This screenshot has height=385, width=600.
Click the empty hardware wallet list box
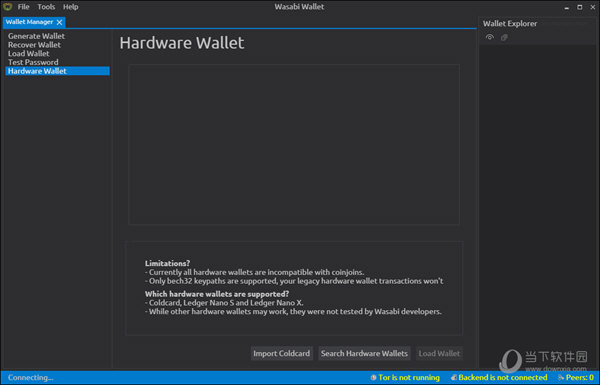pyautogui.click(x=294, y=145)
